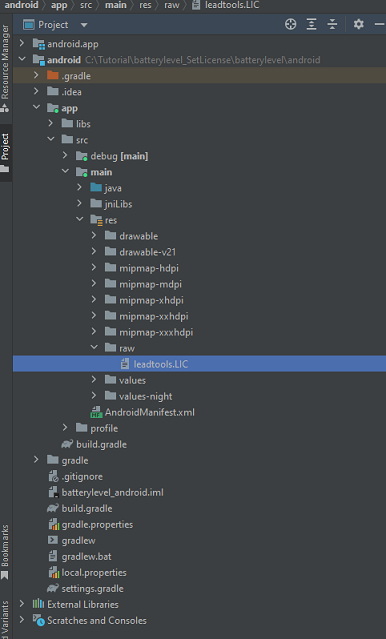Expand the libs folder
Viewport: 386px width, 639px height.
51,123
